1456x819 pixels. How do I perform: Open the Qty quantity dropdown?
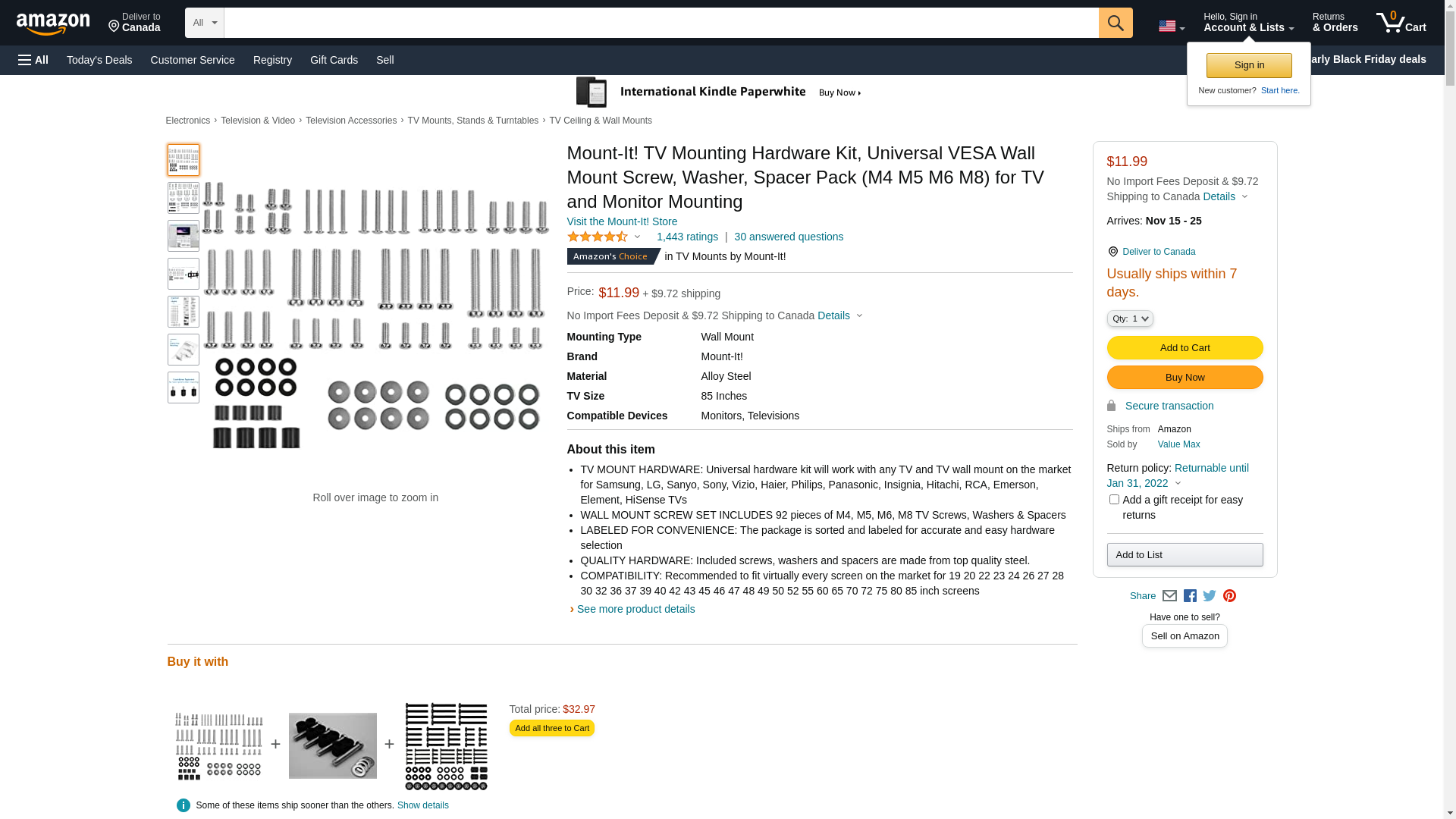coord(1130,319)
